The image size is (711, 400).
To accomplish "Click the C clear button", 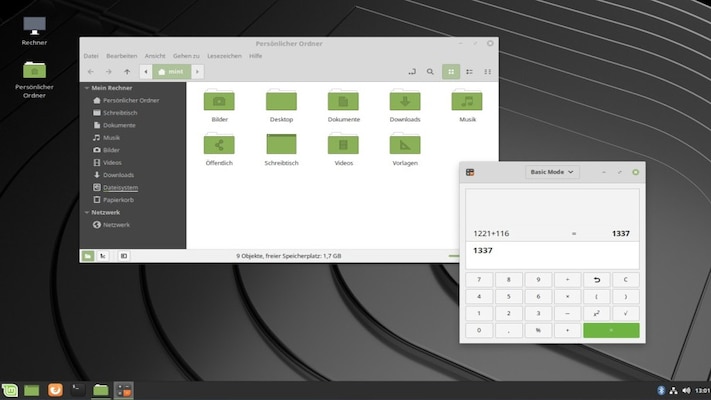I will click(x=625, y=280).
